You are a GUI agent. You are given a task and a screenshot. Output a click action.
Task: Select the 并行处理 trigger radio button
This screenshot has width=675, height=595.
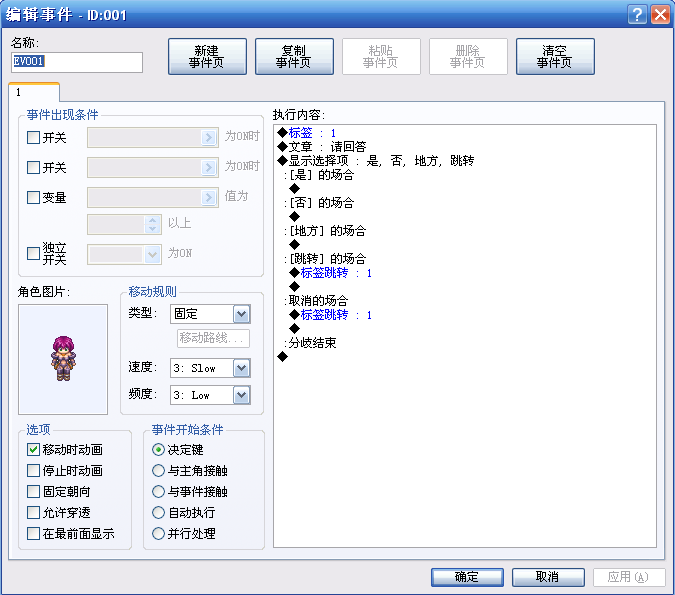(x=158, y=534)
